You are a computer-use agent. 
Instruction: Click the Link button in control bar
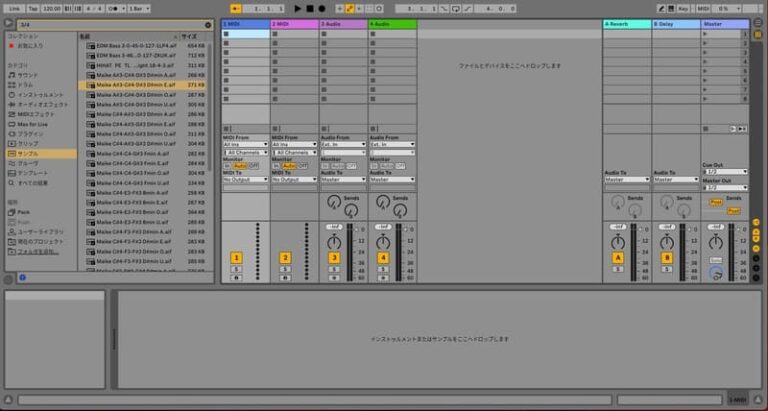tap(14, 8)
